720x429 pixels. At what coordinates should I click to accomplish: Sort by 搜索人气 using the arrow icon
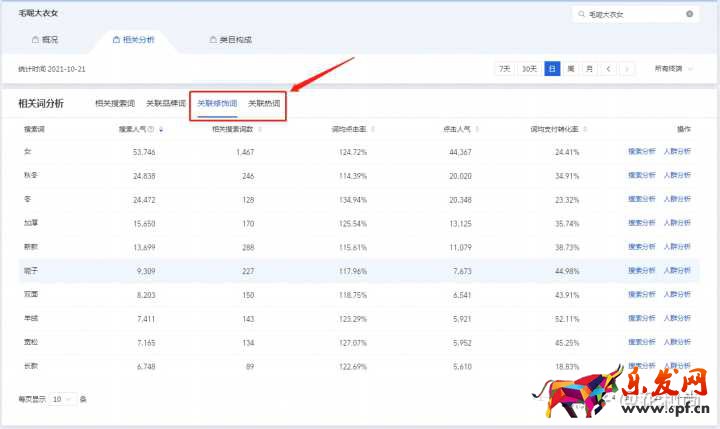pyautogui.click(x=161, y=129)
